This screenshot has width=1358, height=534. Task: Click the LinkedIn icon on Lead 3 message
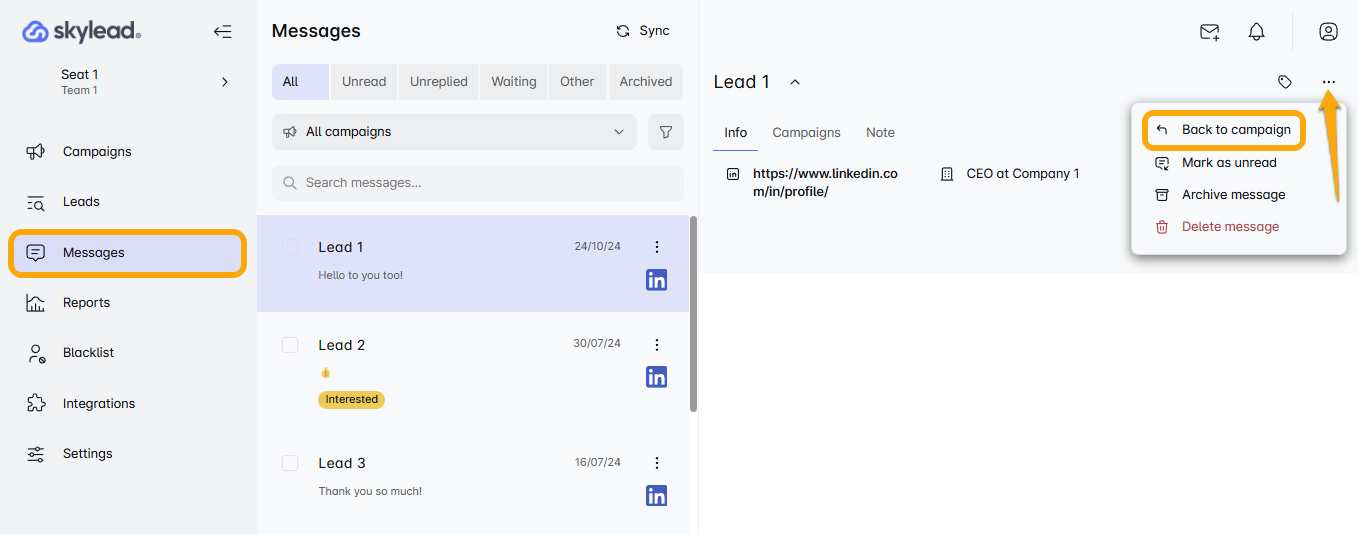pyautogui.click(x=656, y=495)
